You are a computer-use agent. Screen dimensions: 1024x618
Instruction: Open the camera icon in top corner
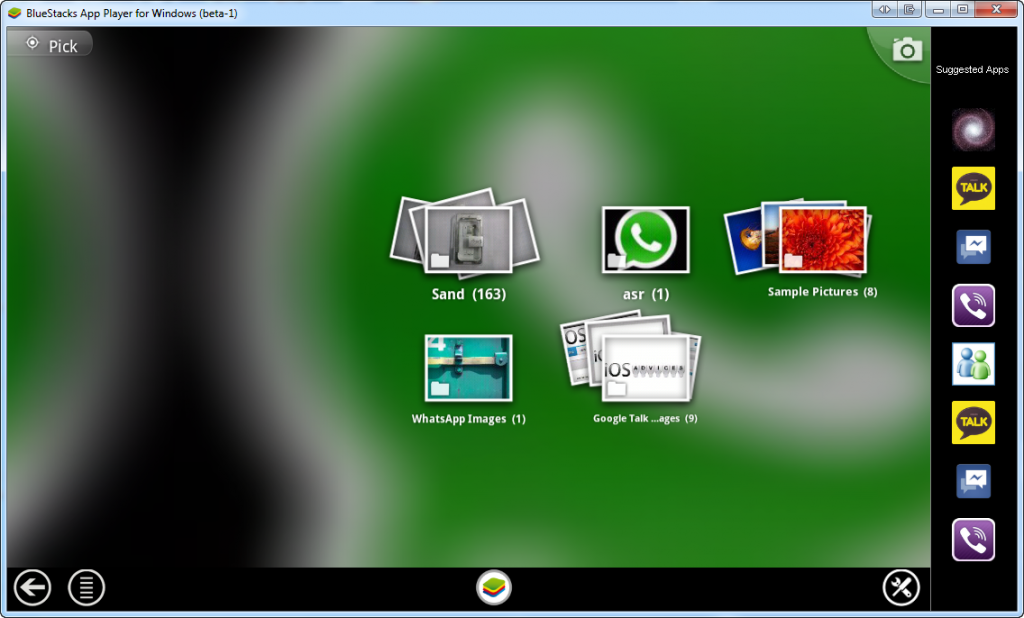tap(907, 50)
